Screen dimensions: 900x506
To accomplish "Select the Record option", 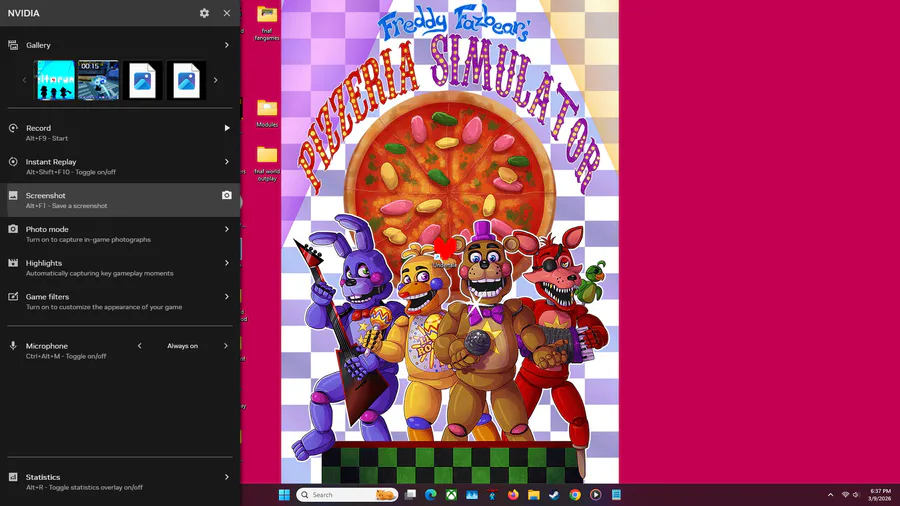I will 120,133.
